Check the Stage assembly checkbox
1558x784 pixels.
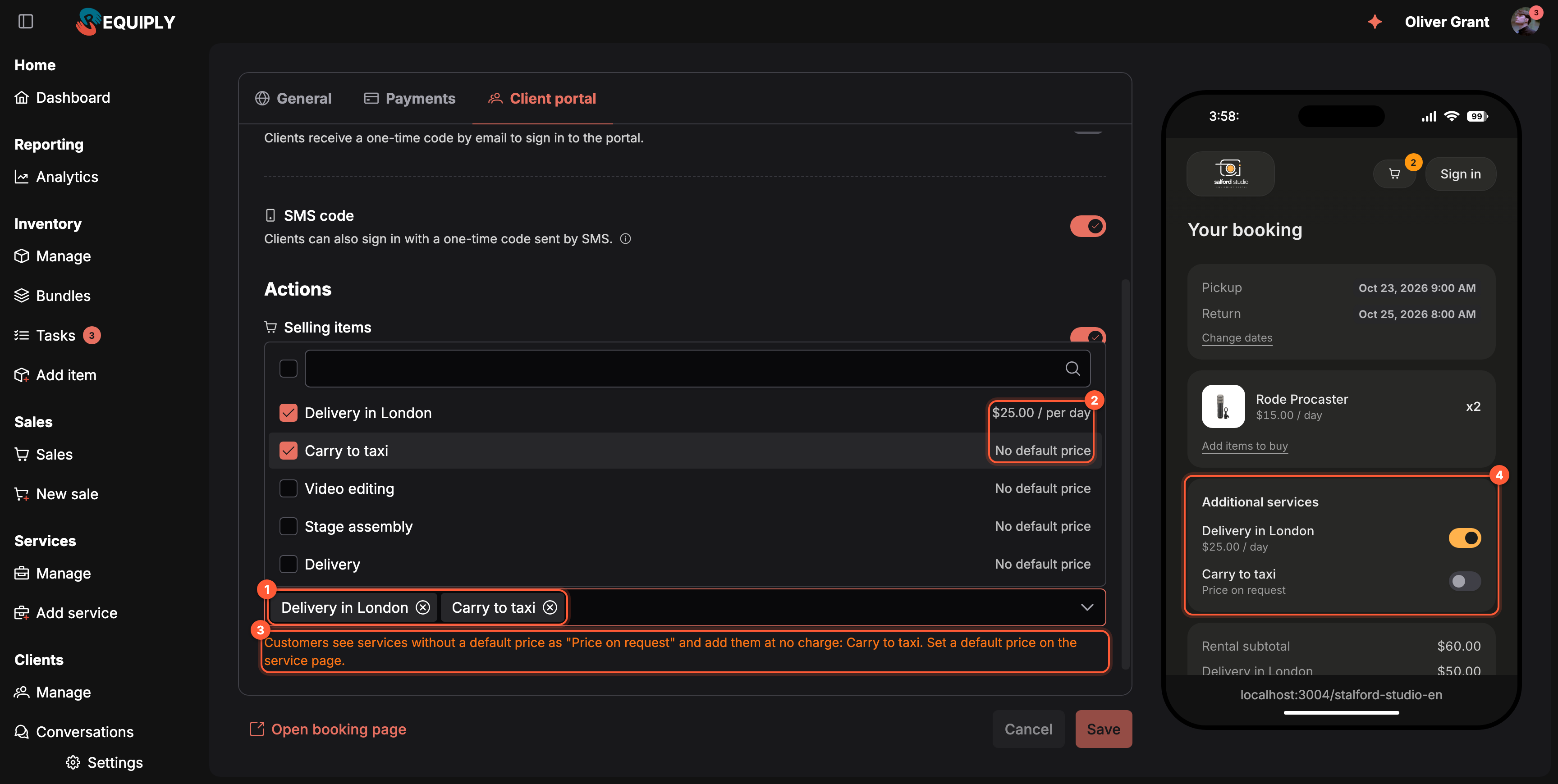pos(289,526)
